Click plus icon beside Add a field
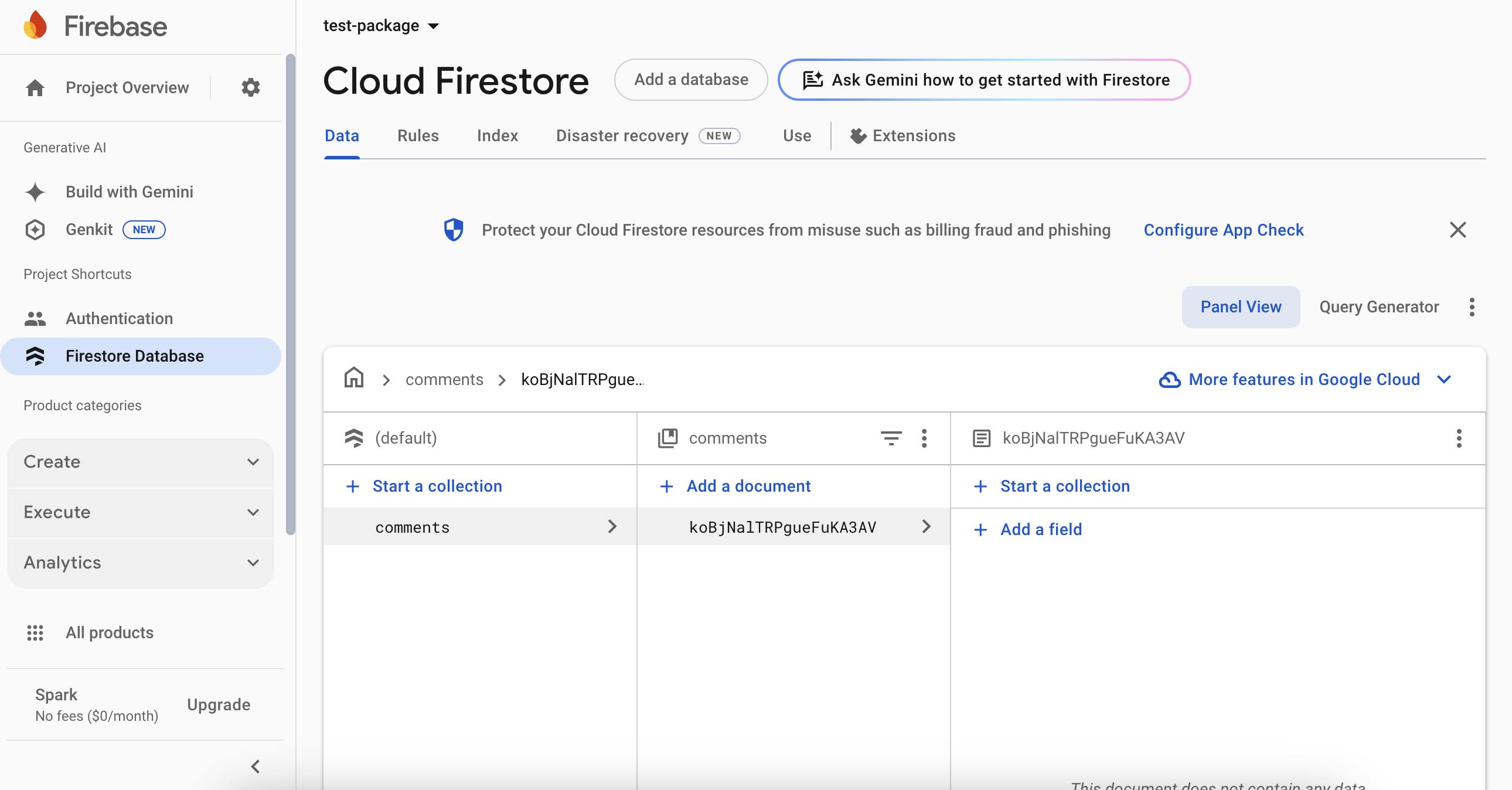 (980, 529)
